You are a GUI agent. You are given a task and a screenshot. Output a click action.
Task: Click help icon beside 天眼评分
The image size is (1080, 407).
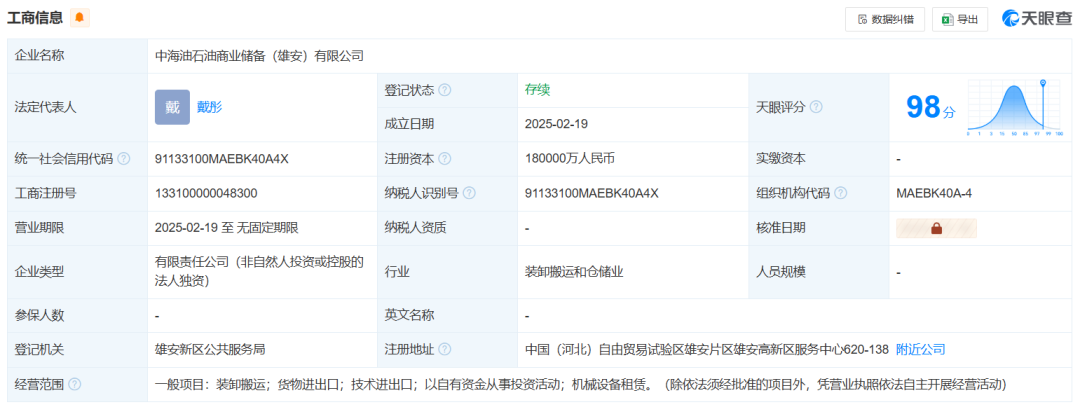coord(816,107)
